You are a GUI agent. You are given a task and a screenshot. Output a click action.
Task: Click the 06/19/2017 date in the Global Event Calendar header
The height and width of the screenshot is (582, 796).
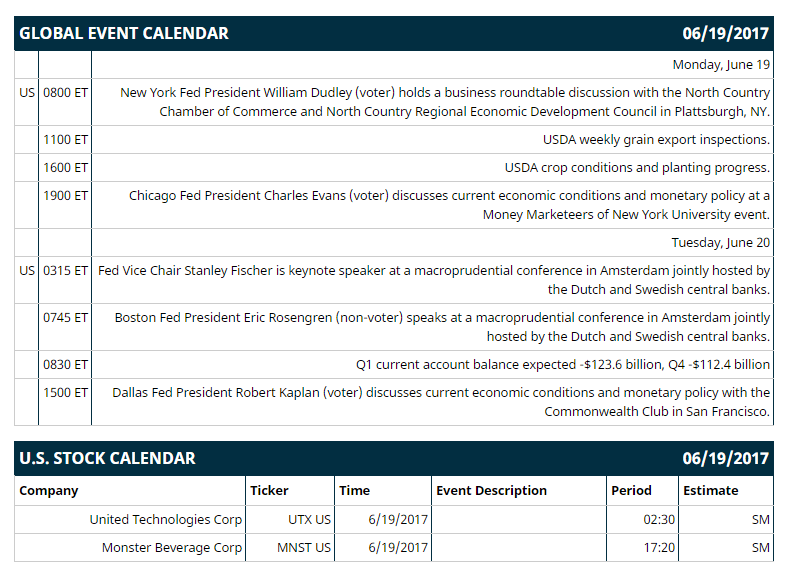pyautogui.click(x=725, y=34)
